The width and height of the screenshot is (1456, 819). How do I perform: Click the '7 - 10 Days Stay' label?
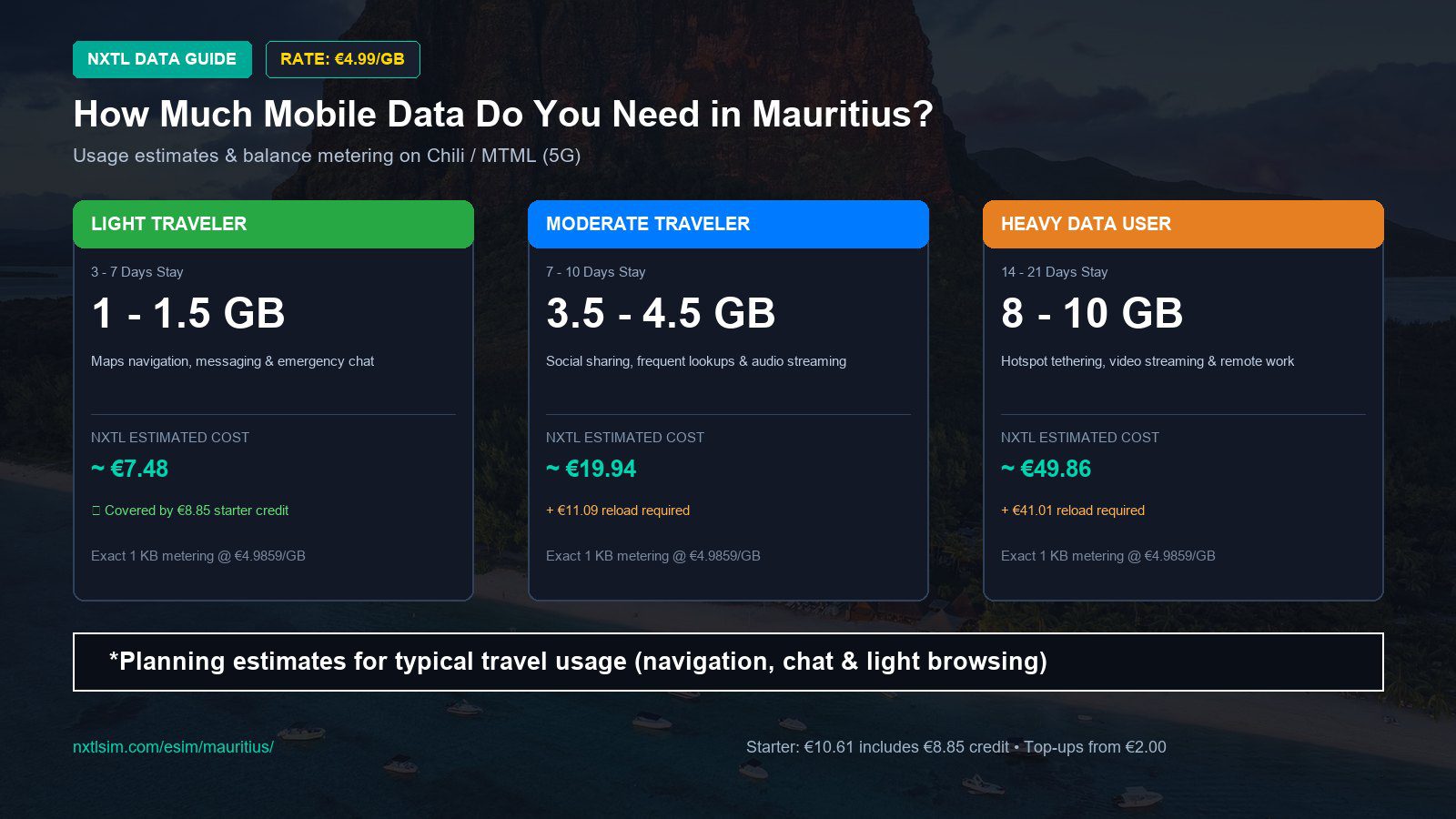point(596,272)
